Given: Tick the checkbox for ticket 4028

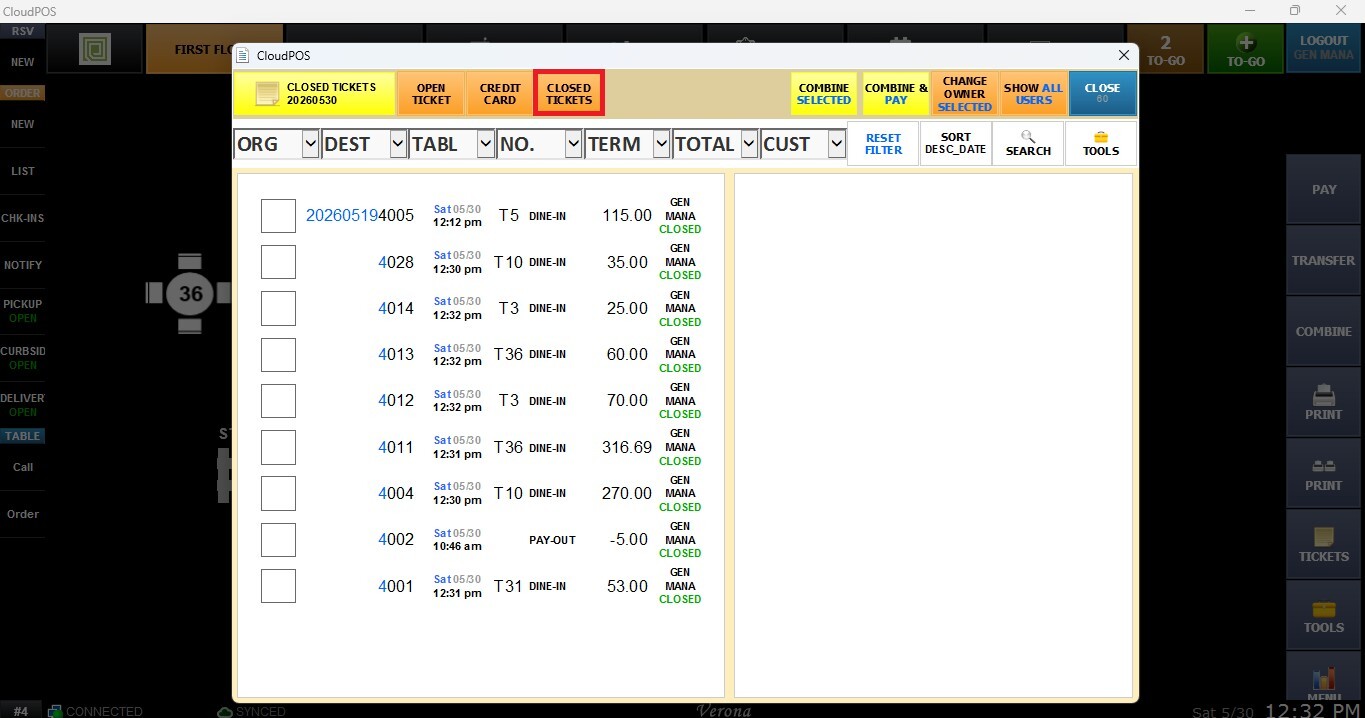Looking at the screenshot, I should click(278, 262).
